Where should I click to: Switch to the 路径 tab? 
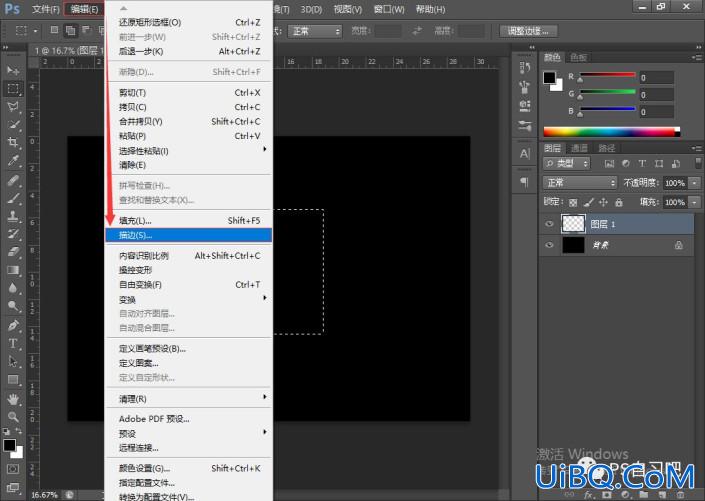click(607, 148)
